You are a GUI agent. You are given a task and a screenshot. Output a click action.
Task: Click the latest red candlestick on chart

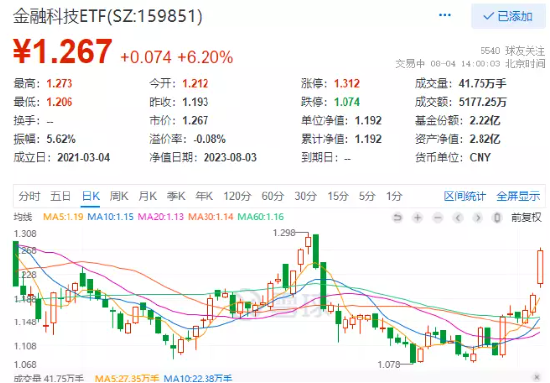tap(541, 268)
